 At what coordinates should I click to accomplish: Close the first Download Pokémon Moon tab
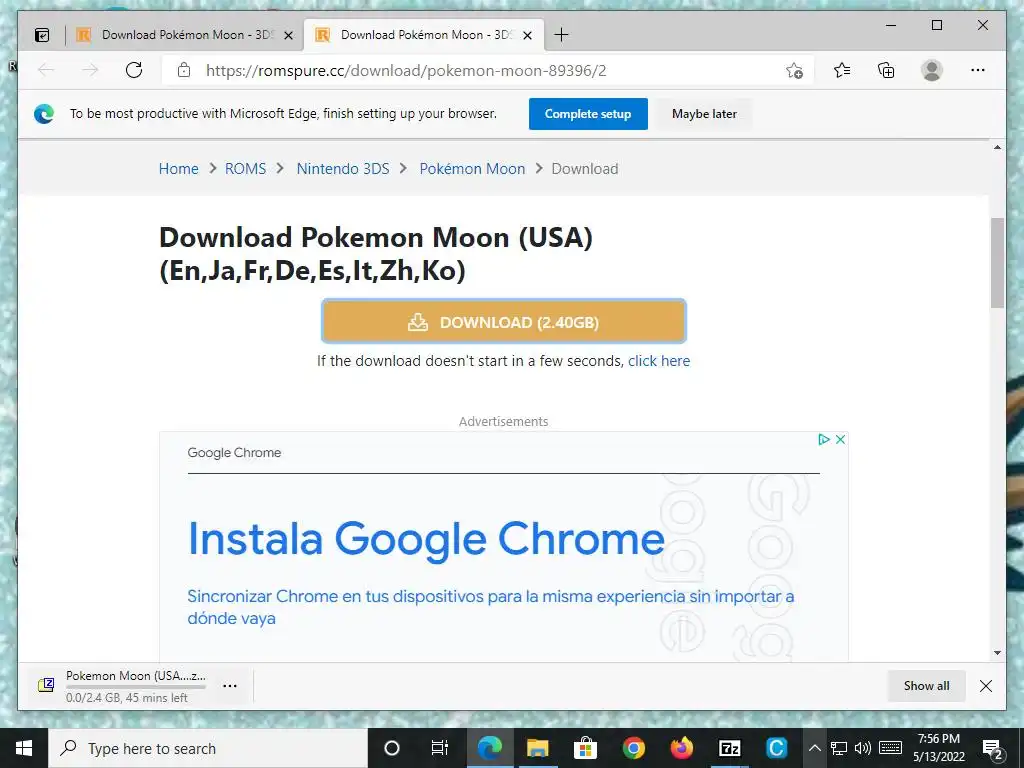coord(288,35)
